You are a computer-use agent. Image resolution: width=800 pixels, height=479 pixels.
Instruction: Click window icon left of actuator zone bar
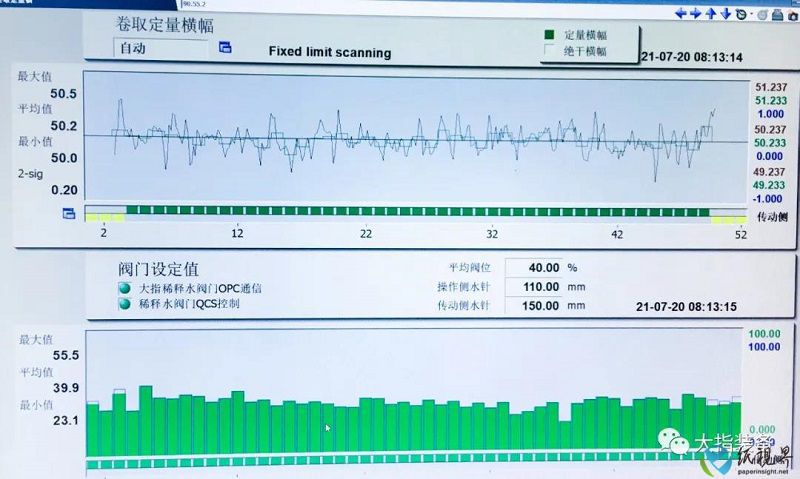pos(69,213)
